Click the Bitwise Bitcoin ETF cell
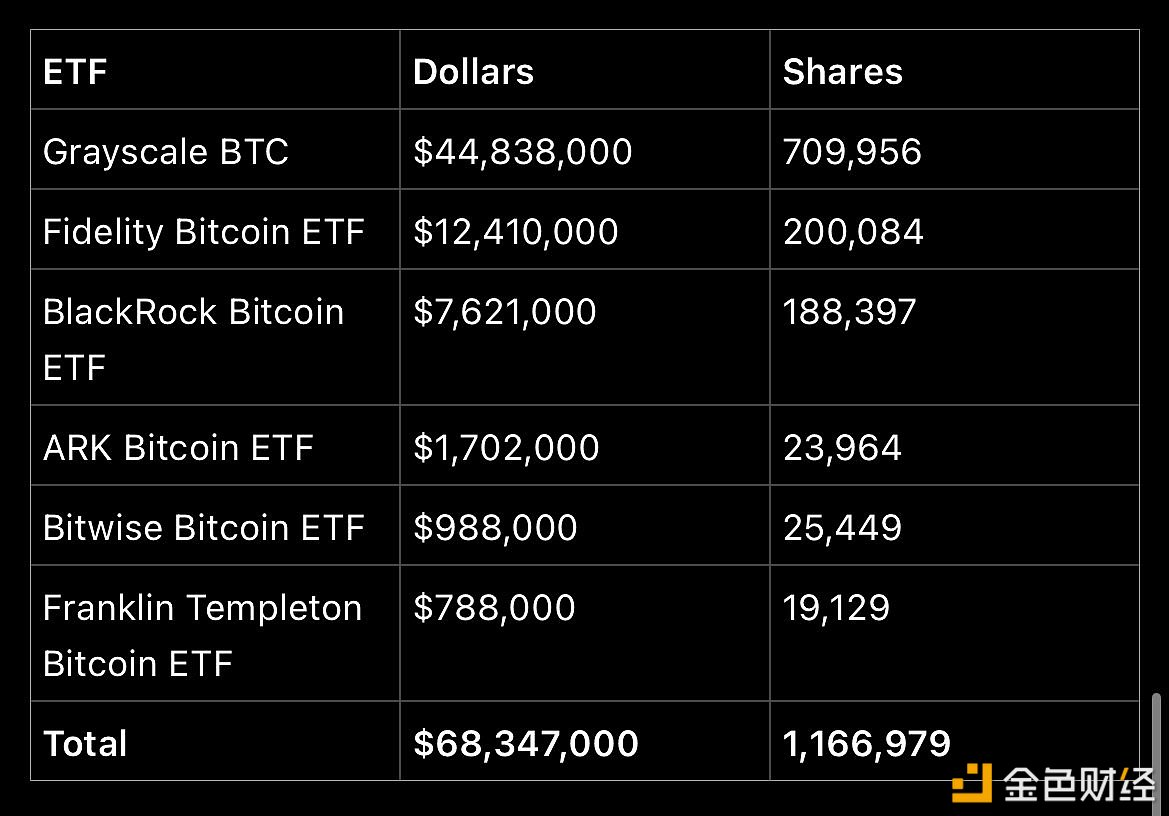 pos(203,528)
